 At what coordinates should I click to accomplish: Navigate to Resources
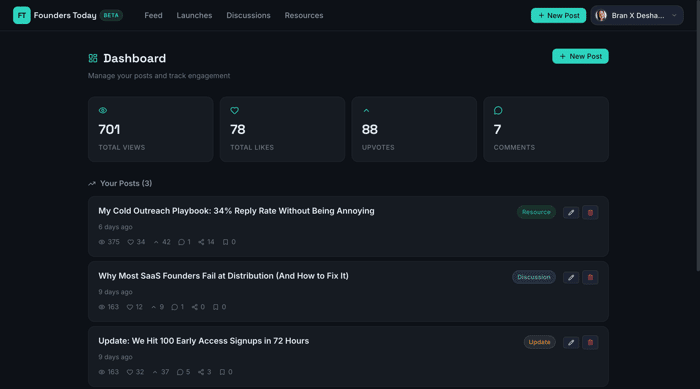304,15
